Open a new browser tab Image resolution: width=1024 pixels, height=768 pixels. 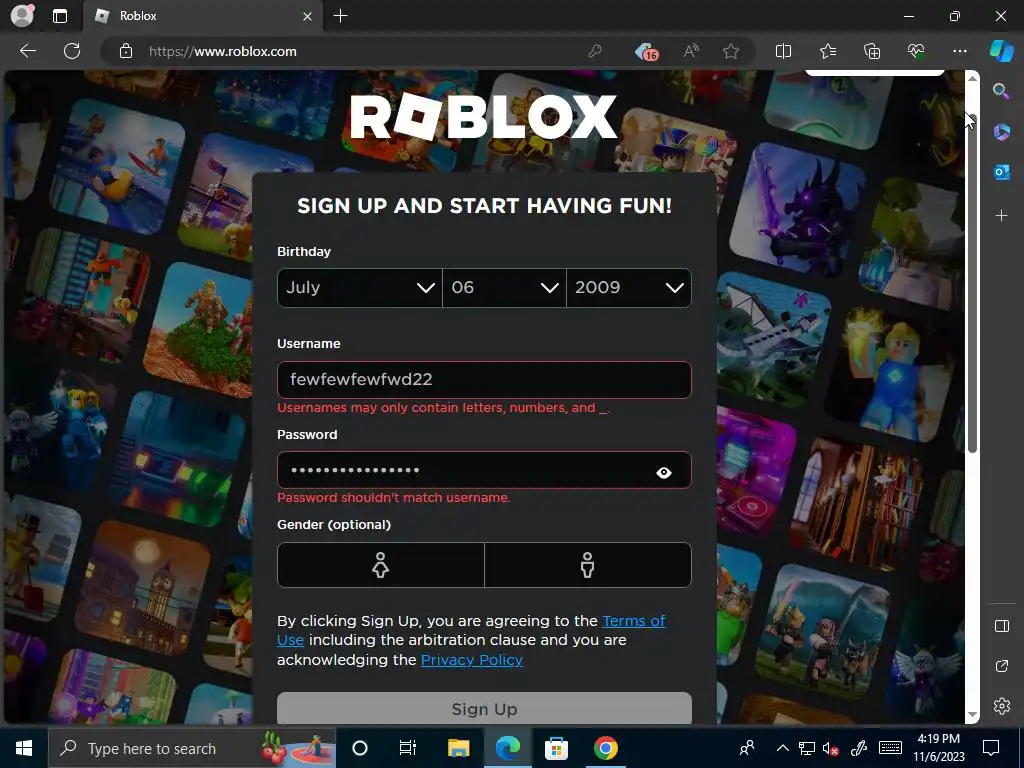pyautogui.click(x=340, y=16)
